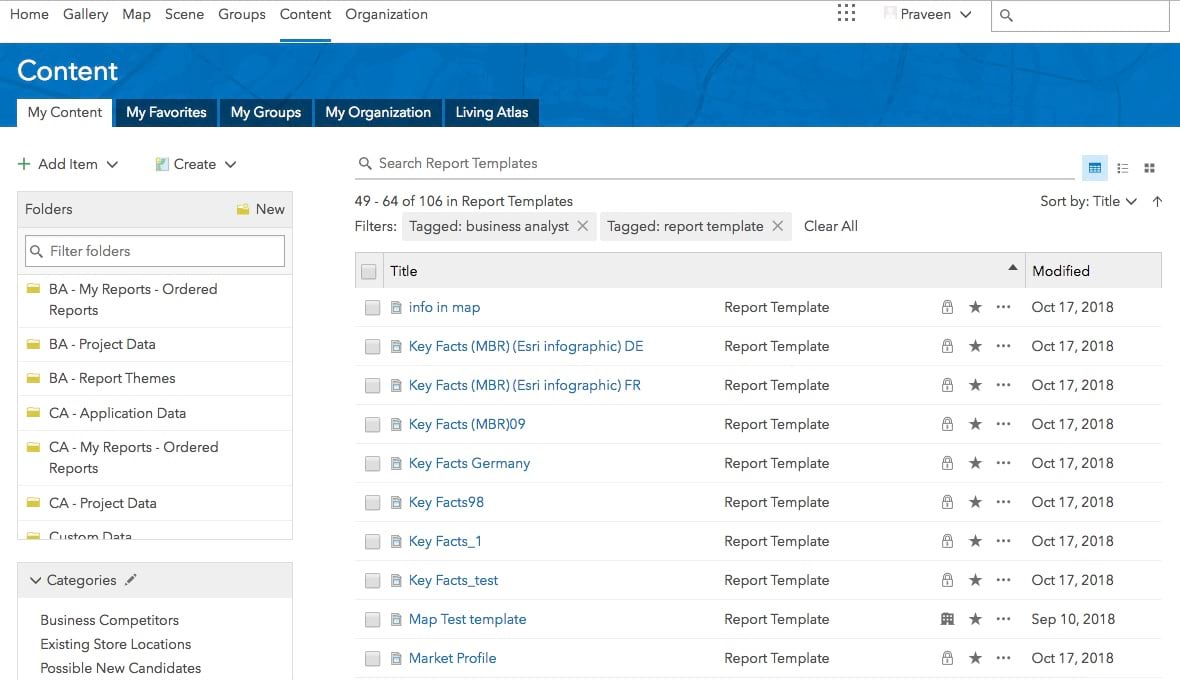Screen dimensions: 1180x680
Task: Check the box for 'info in map'
Action: [x=373, y=308]
